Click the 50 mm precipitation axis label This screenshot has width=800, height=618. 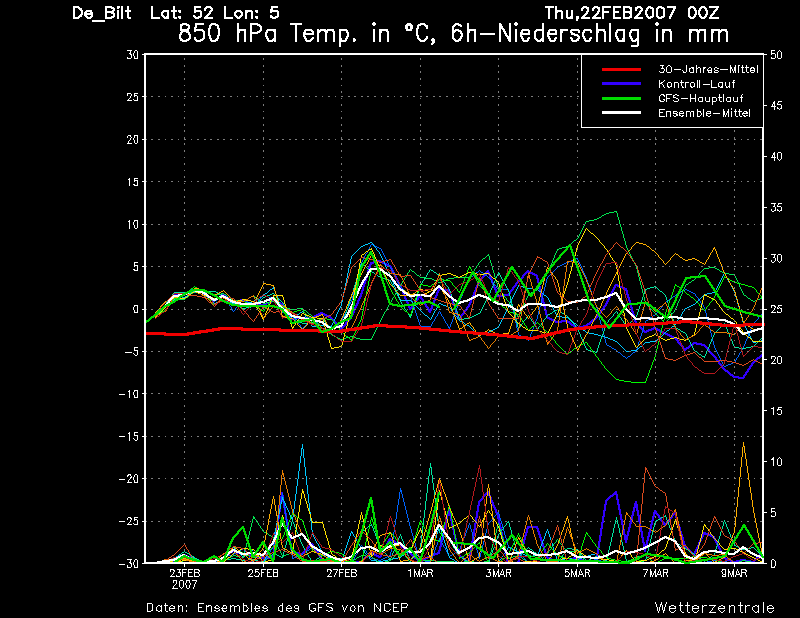click(776, 55)
